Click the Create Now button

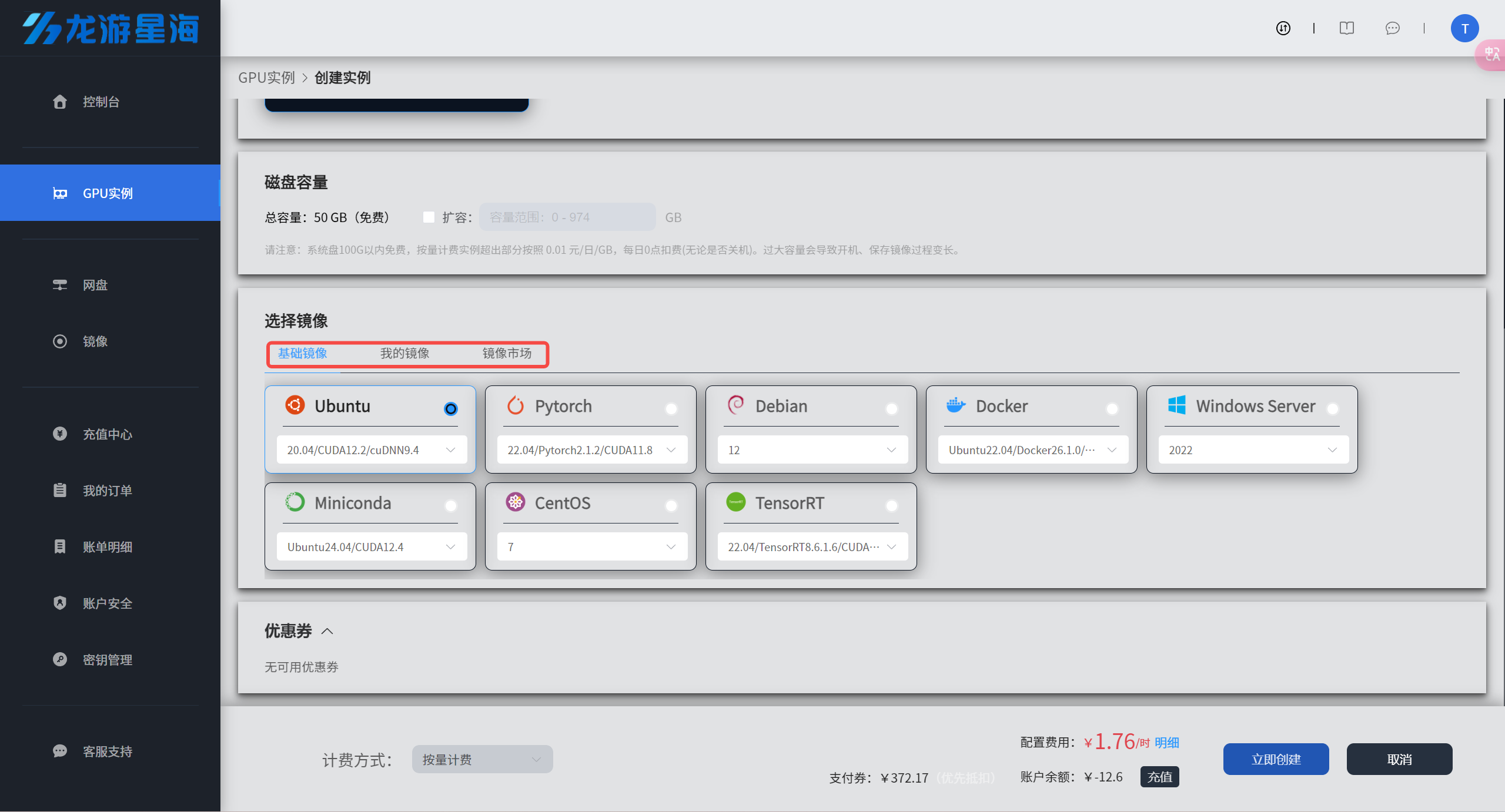click(1276, 759)
